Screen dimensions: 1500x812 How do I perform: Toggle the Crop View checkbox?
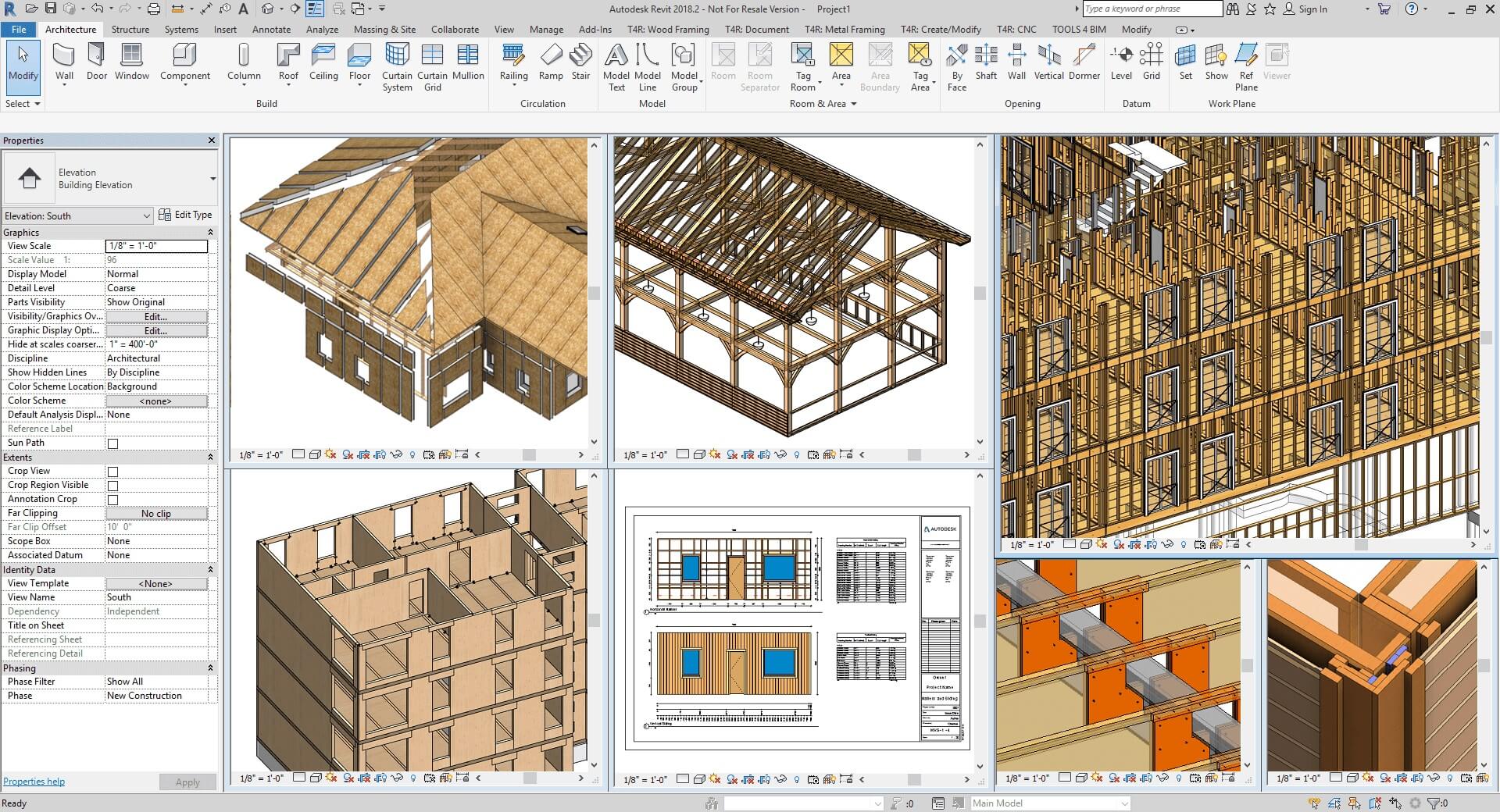pos(113,472)
